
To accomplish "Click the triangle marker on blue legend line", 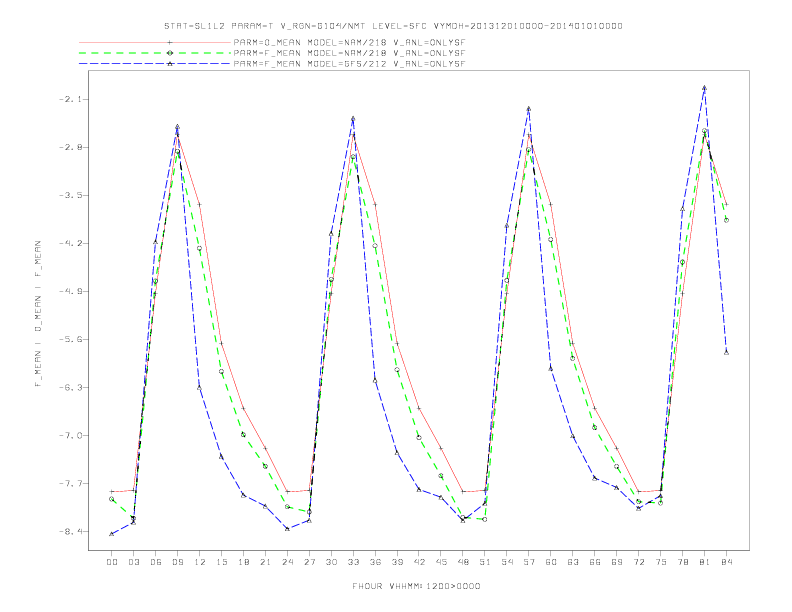I will tap(170, 64).
